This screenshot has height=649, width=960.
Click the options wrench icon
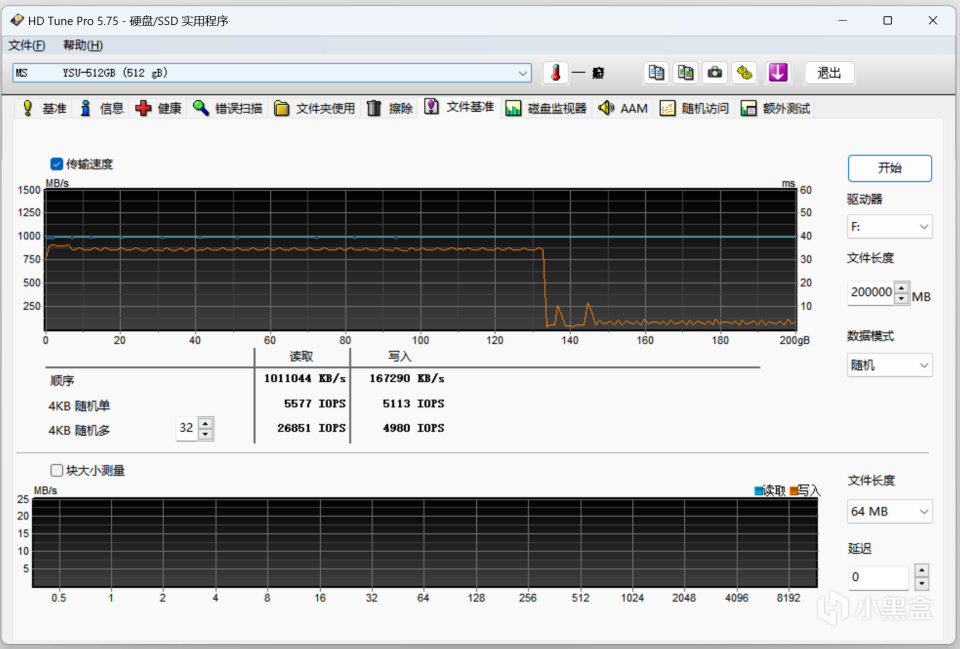coord(744,73)
